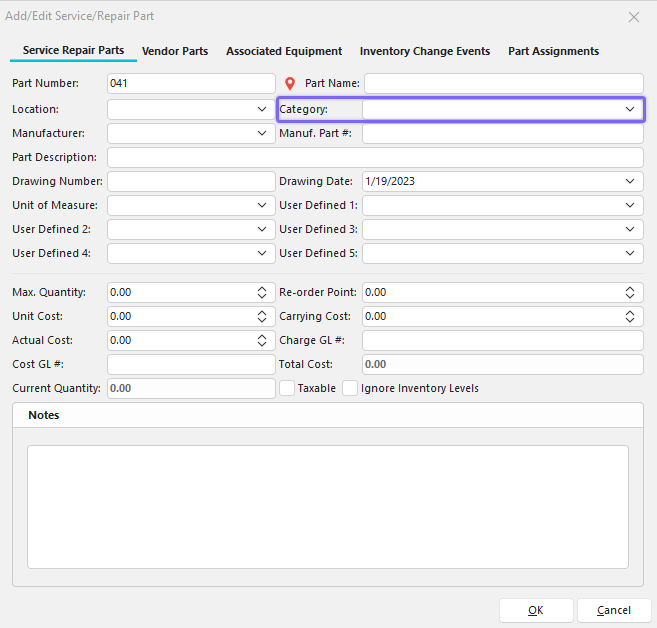Screen dimensions: 657x628
Task: Expand the Unit of Measure dropdown
Action: pyautogui.click(x=262, y=205)
